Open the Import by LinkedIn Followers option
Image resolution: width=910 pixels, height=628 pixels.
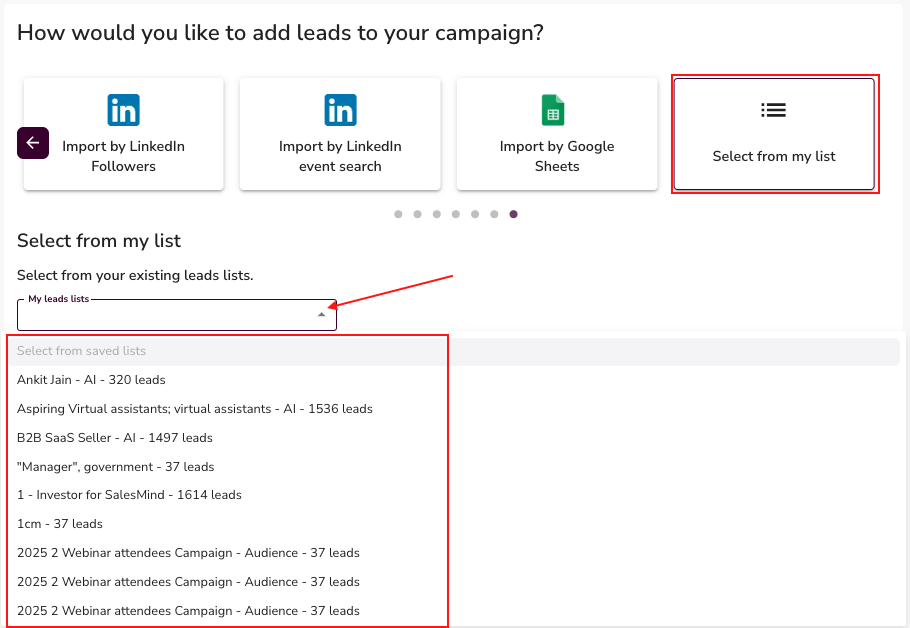point(123,156)
